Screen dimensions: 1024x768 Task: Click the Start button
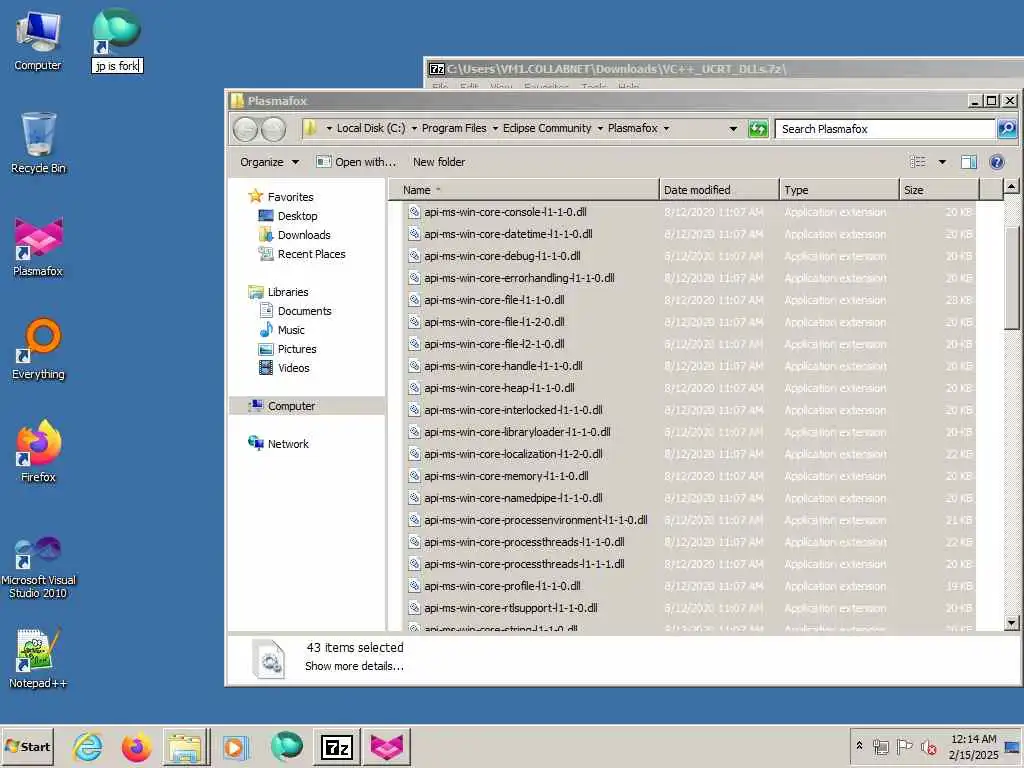click(27, 746)
